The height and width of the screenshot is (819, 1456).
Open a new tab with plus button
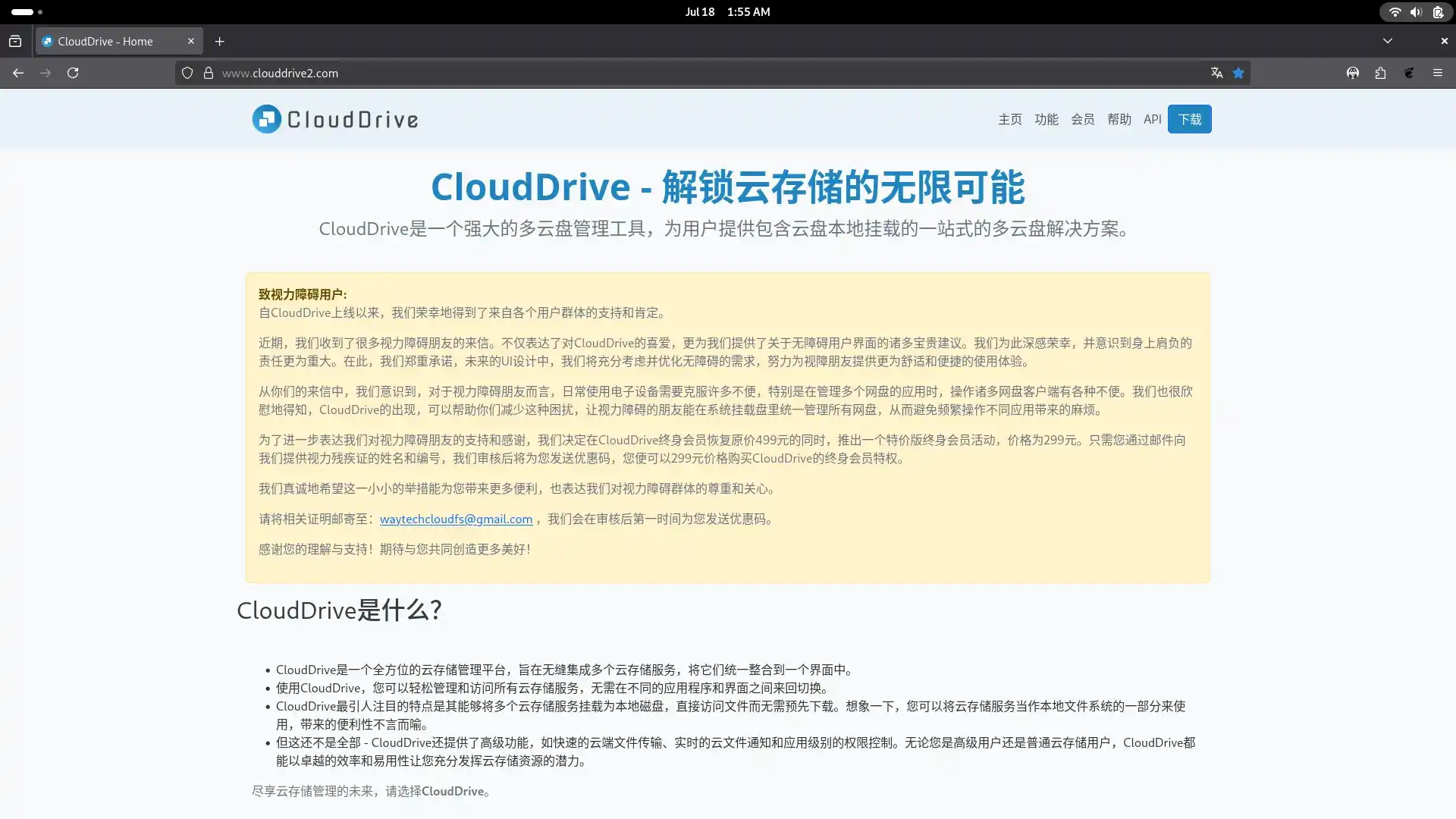[x=220, y=41]
